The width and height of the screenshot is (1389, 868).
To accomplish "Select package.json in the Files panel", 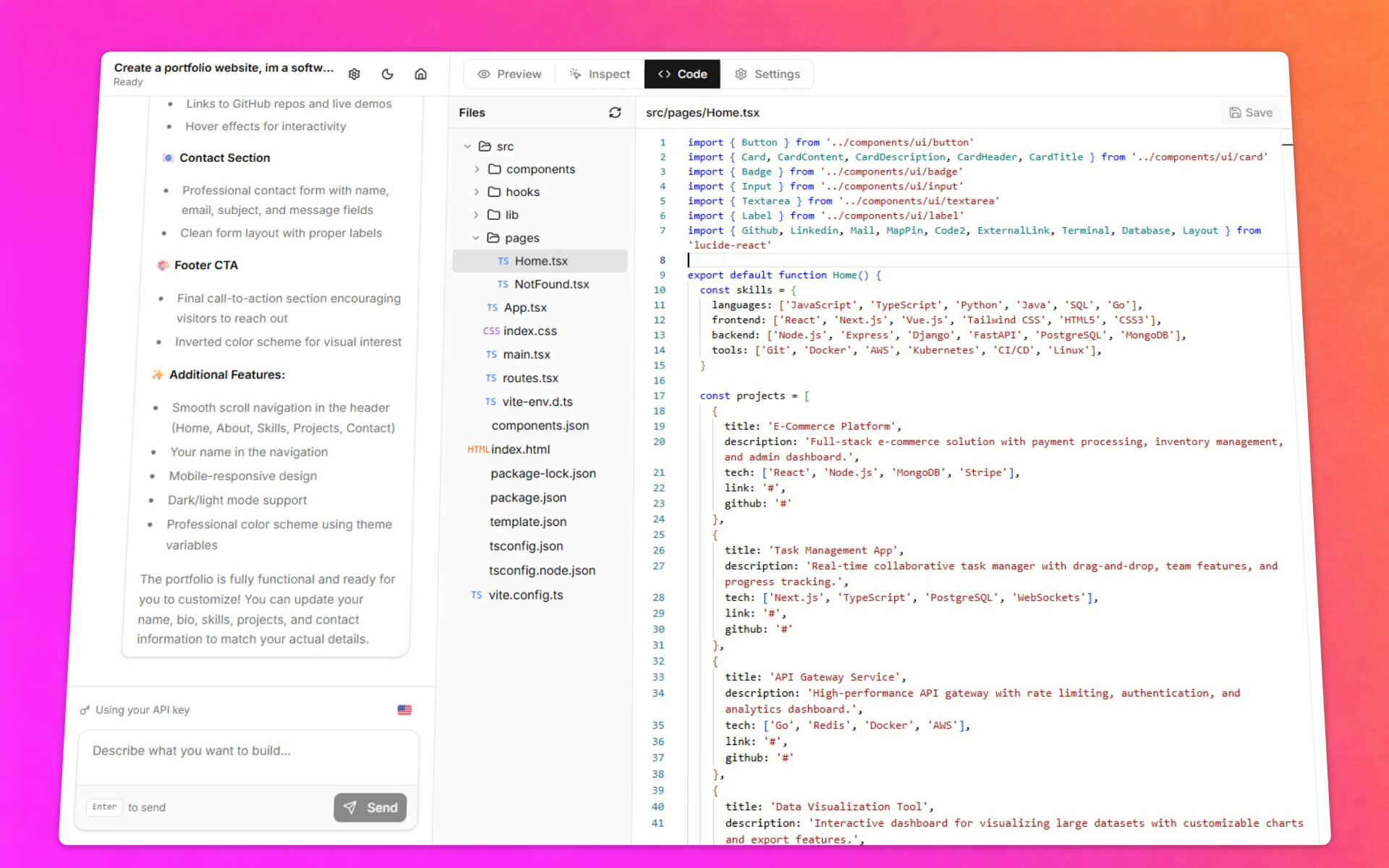I will point(528,498).
